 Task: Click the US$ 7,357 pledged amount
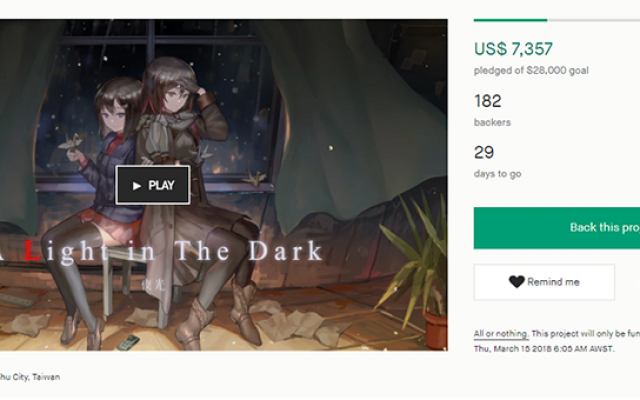coord(513,49)
